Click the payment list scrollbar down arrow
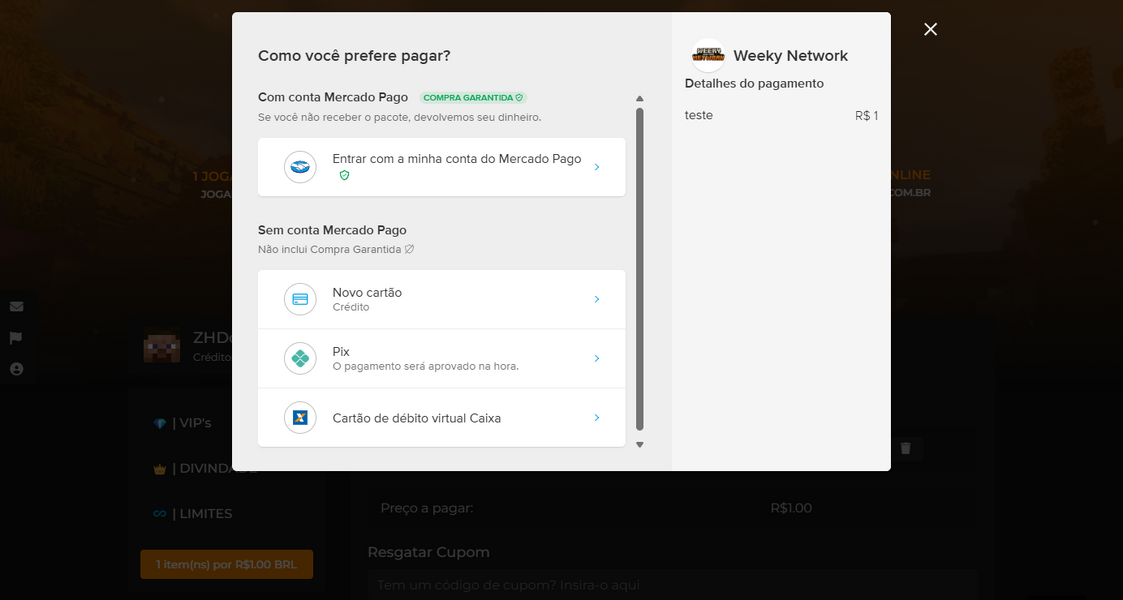The width and height of the screenshot is (1123, 600). (x=640, y=445)
